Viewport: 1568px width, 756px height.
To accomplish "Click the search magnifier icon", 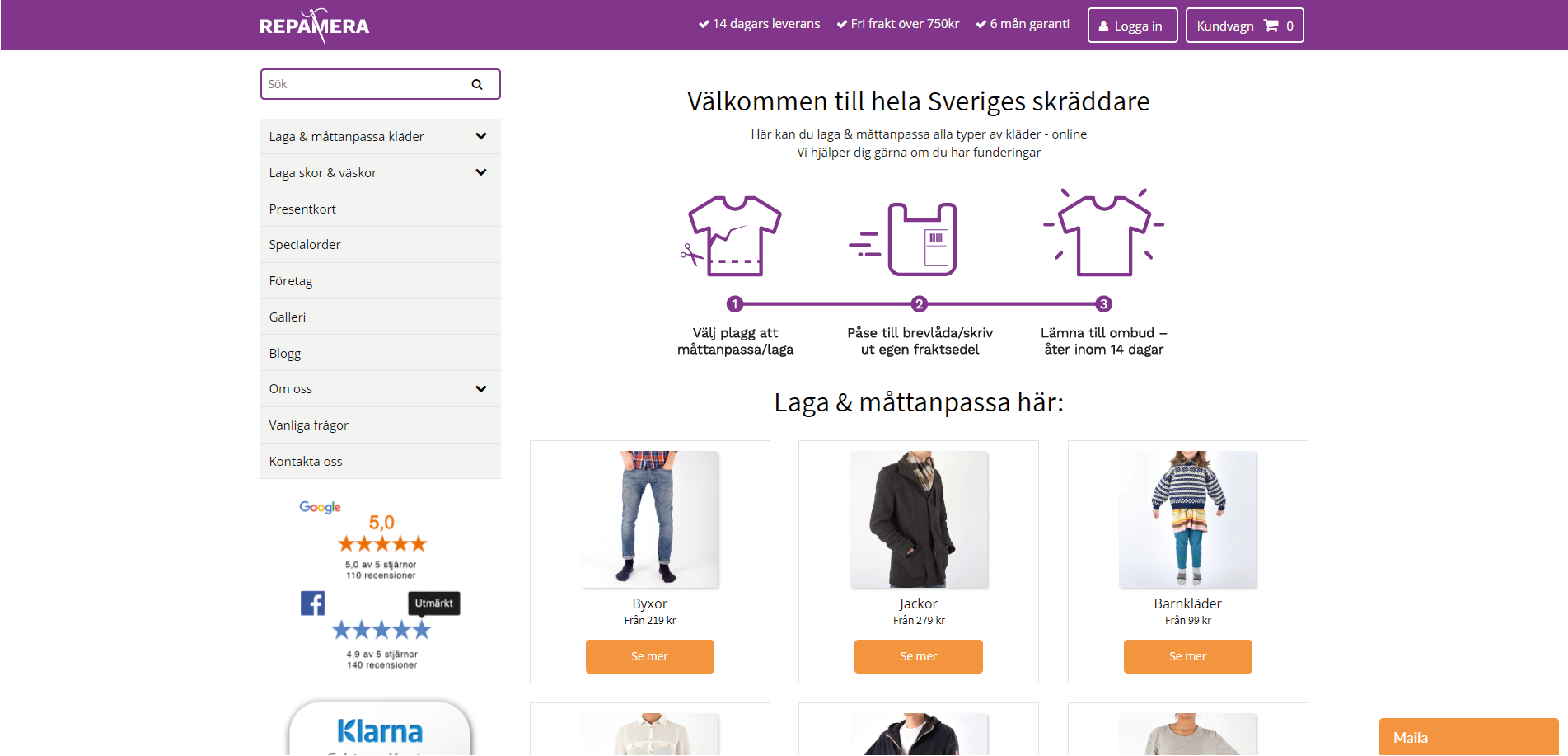I will point(477,84).
